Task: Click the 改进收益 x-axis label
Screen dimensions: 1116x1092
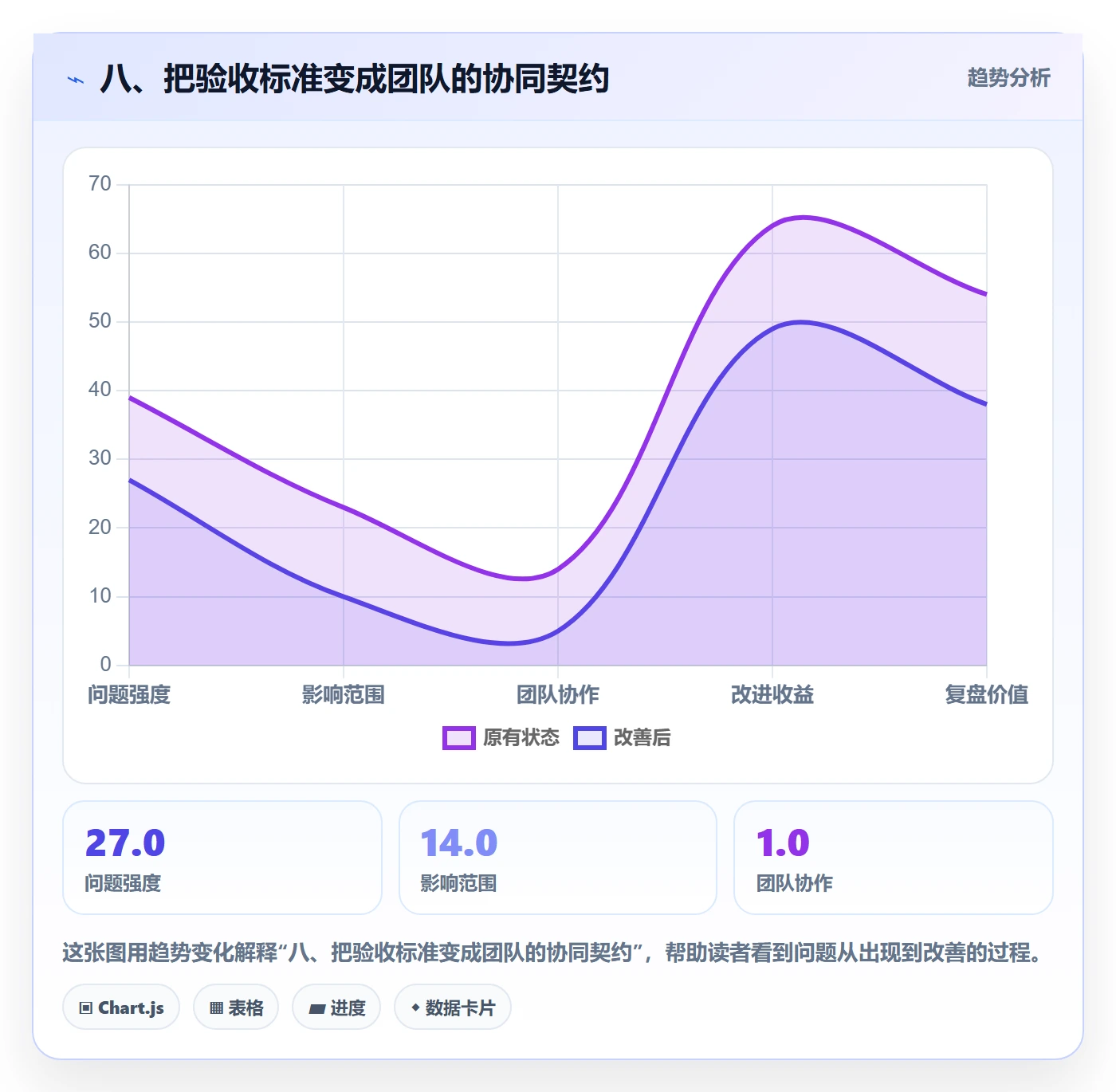Action: point(772,694)
